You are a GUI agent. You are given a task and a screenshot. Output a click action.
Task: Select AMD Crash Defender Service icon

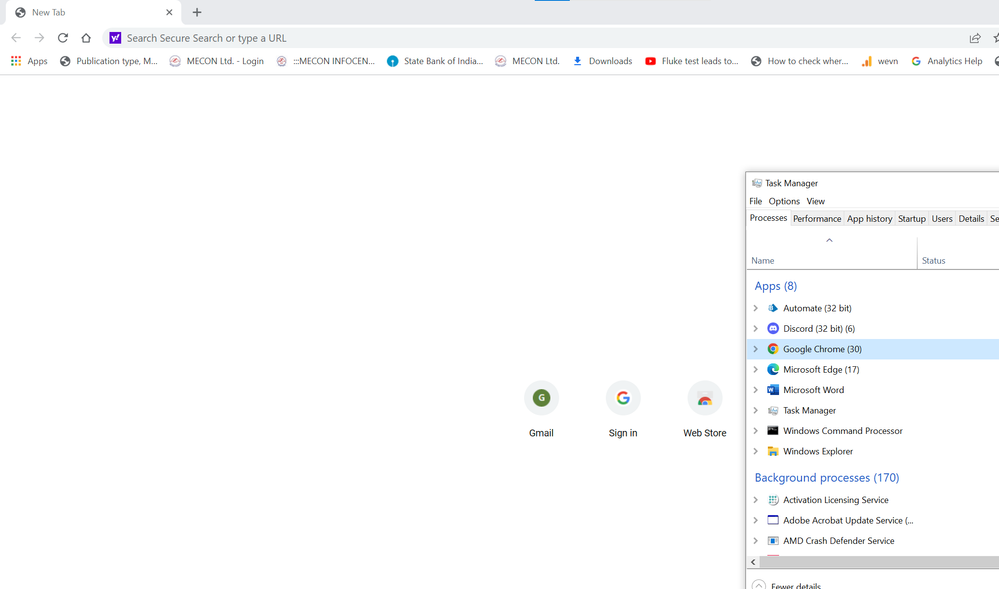[x=773, y=541]
